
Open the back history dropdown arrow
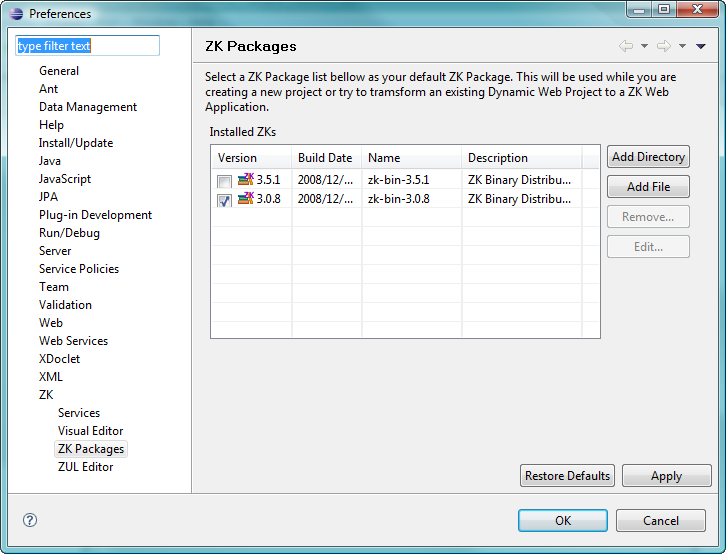[644, 46]
